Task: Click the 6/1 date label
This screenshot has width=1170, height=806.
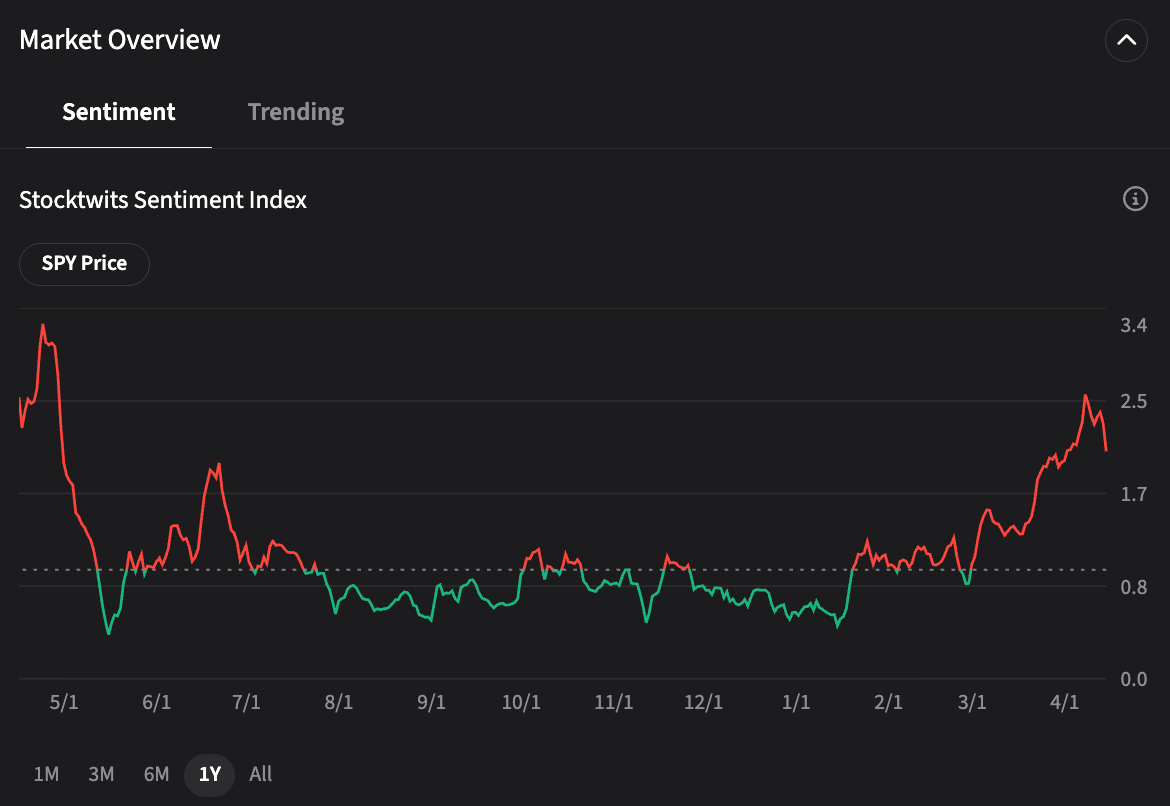Action: coord(157,702)
